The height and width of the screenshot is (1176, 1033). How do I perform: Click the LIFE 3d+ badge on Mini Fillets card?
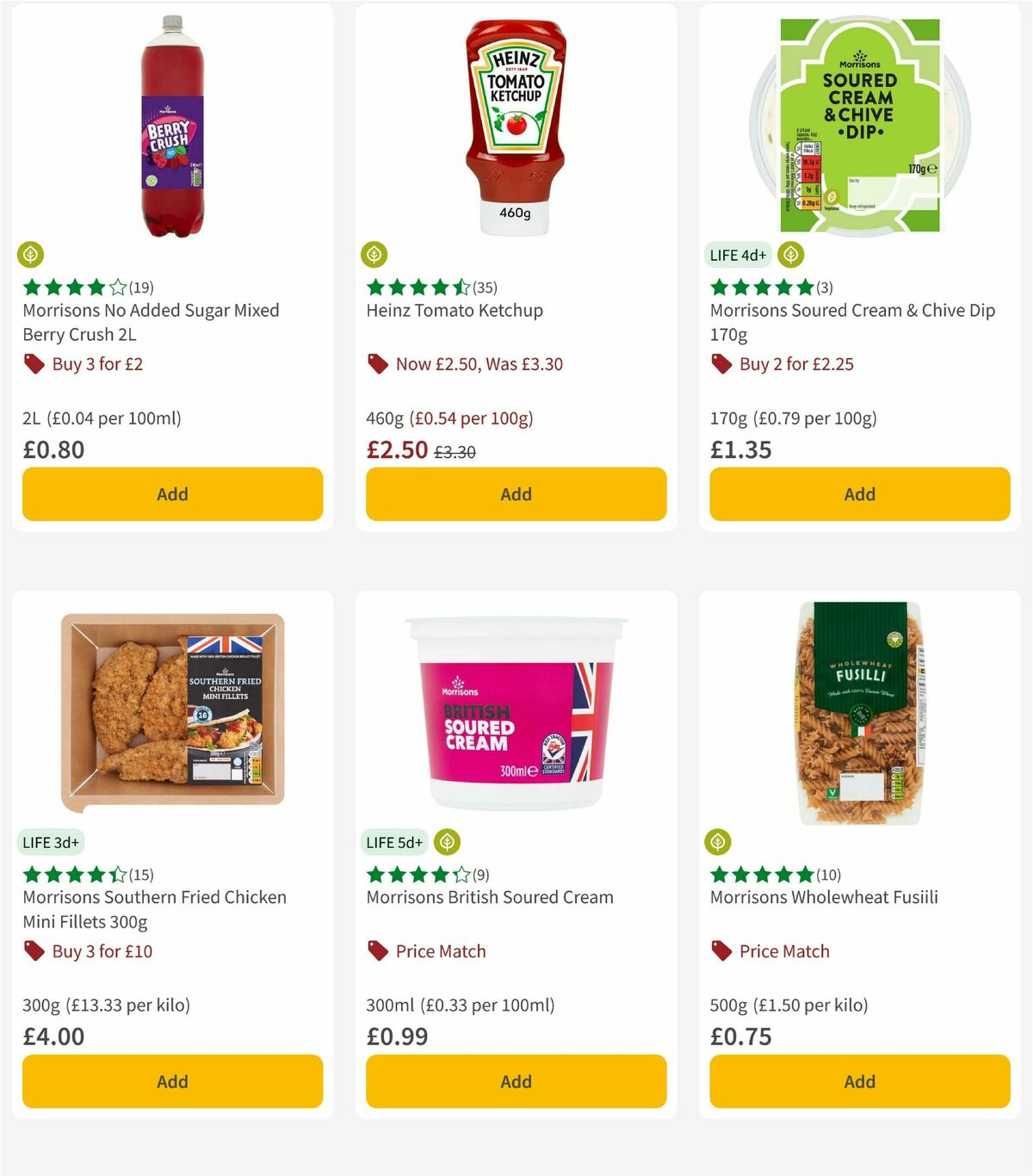point(51,842)
